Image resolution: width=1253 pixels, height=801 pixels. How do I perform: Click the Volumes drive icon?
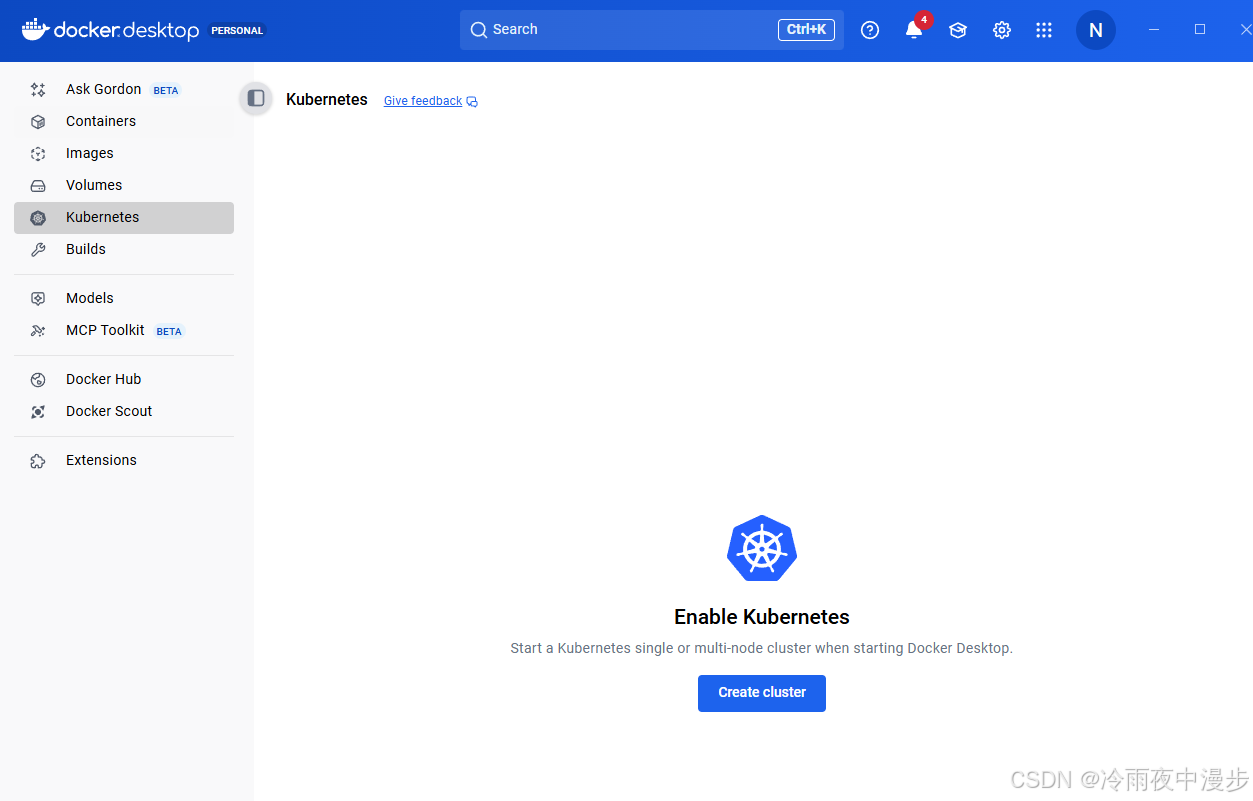[38, 186]
